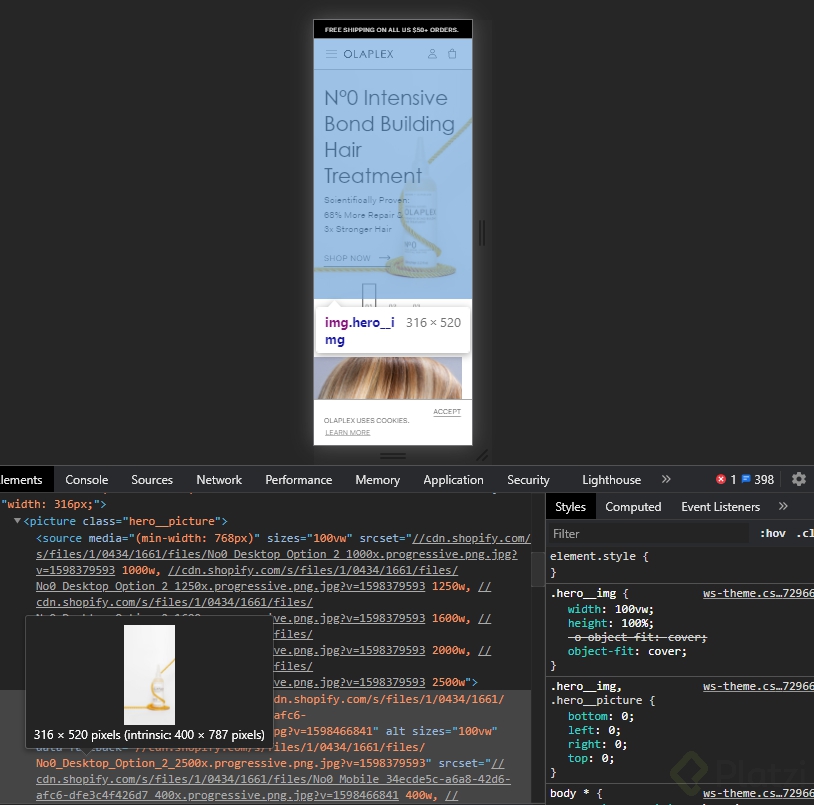Viewport: 814px width, 805px height.
Task: Click the red error count badge in DevTools
Action: pos(720,479)
